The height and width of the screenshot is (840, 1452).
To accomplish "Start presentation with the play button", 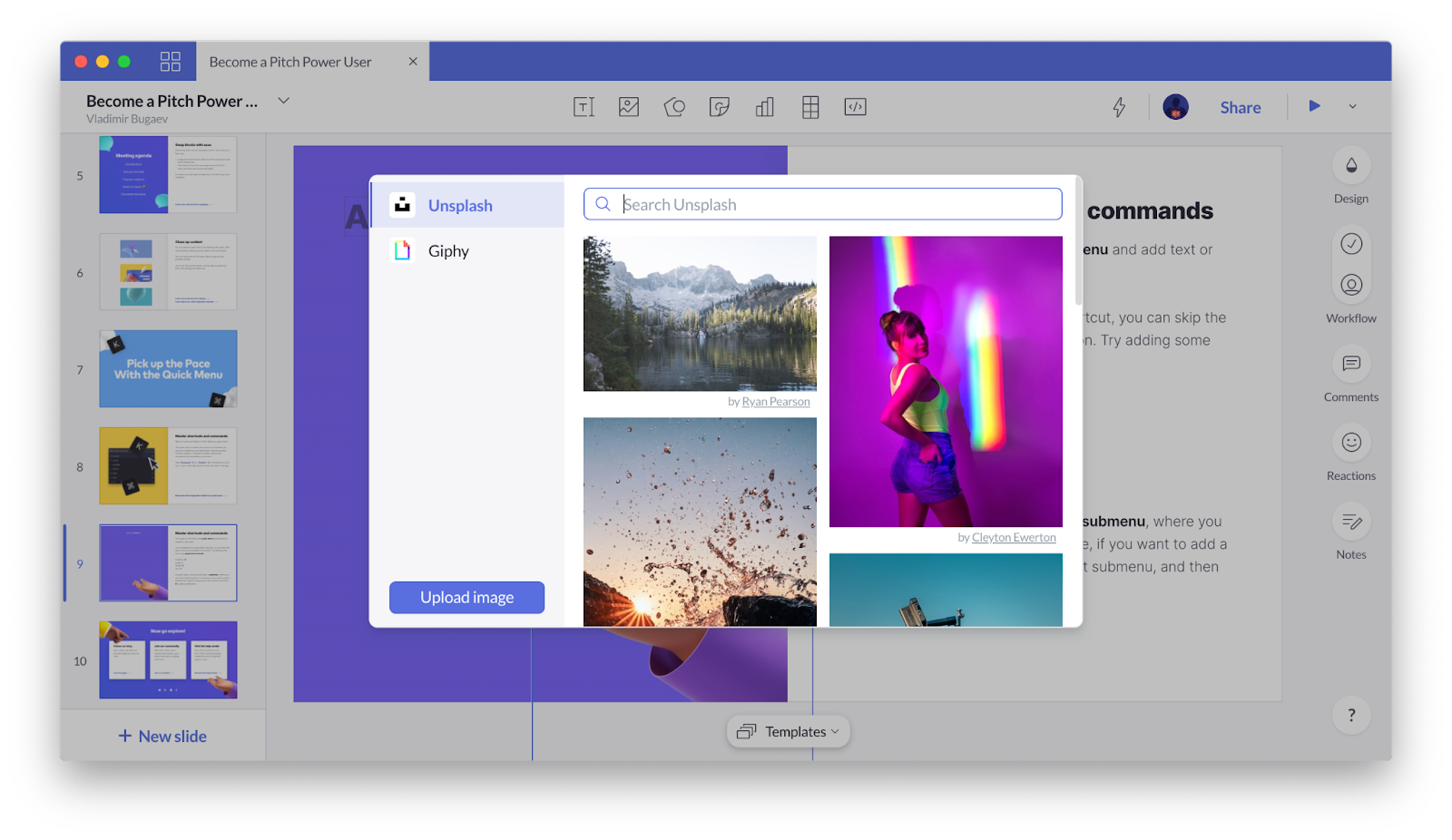I will (x=1314, y=106).
